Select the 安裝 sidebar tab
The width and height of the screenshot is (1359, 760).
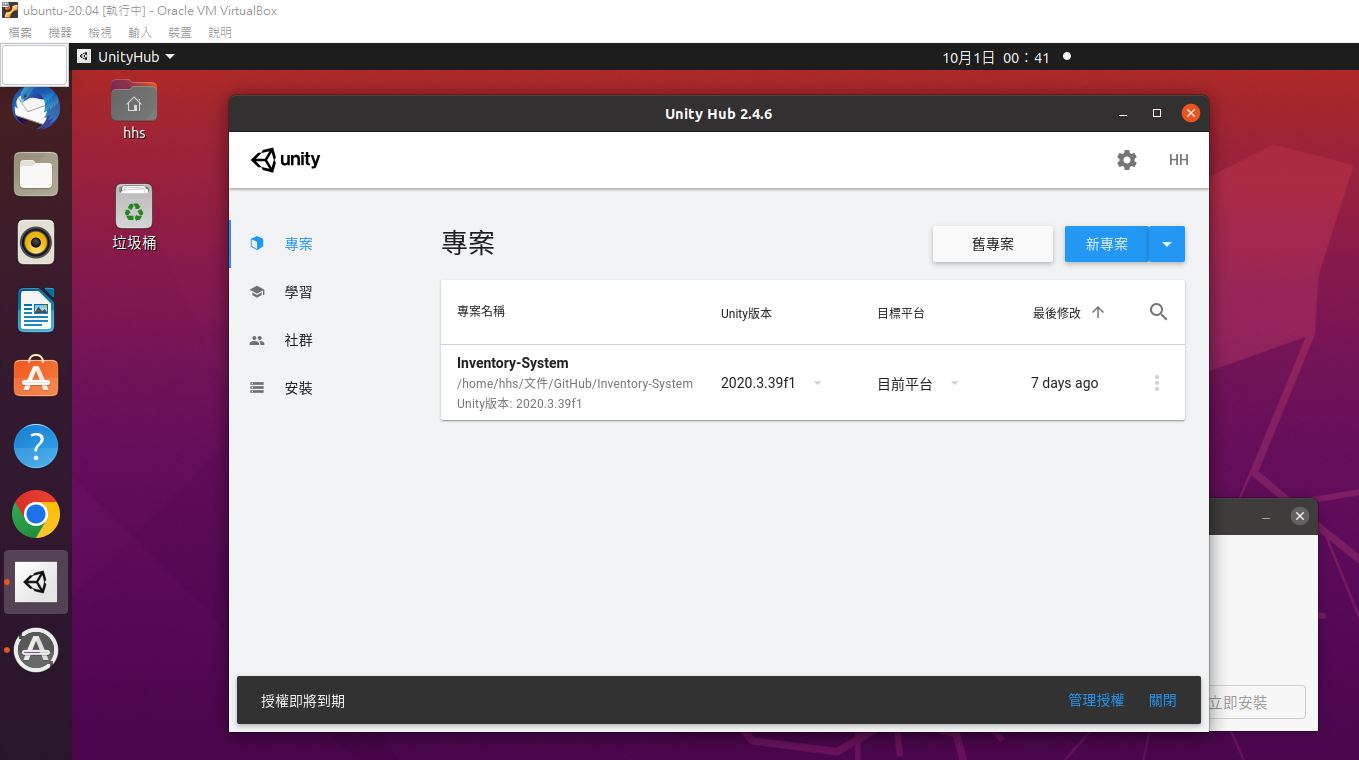coord(298,388)
